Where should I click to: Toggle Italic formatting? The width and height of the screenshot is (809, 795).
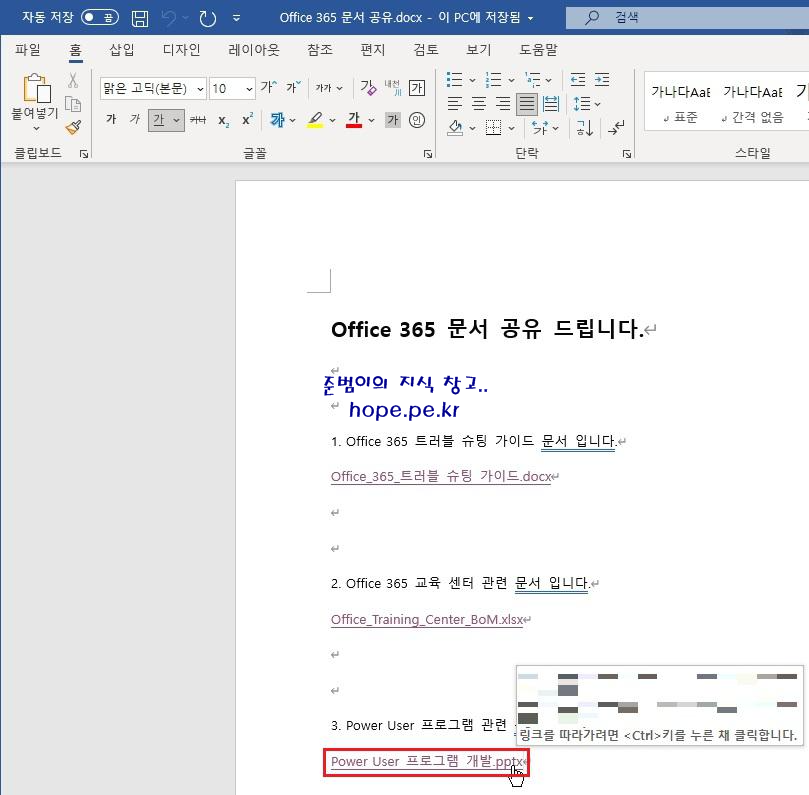pyautogui.click(x=135, y=120)
